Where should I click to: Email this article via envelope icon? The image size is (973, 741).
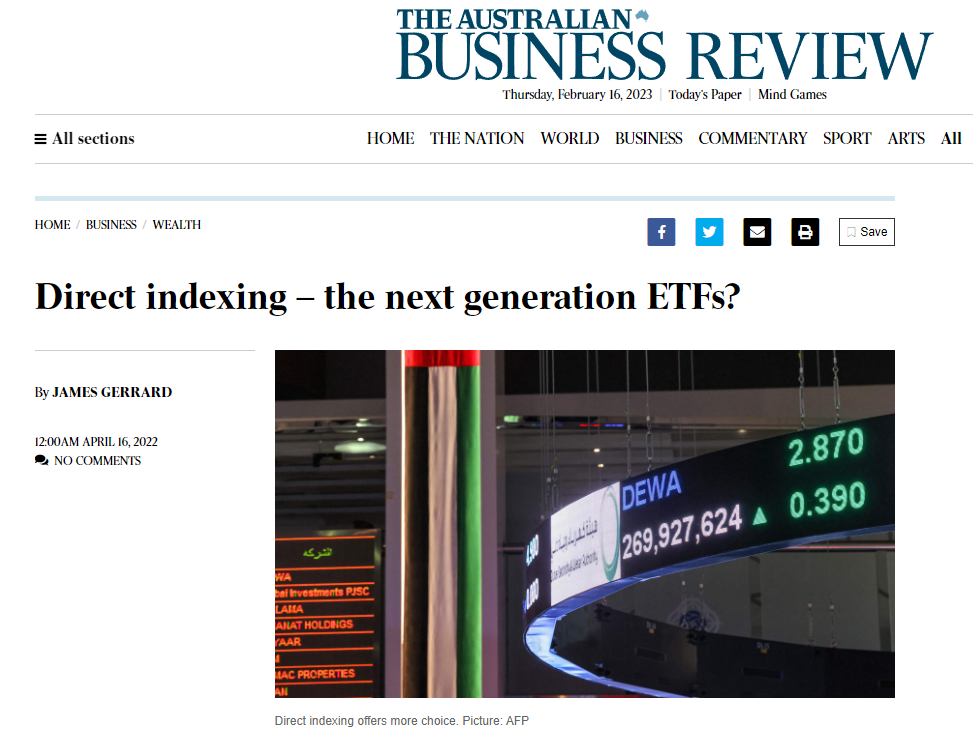point(757,232)
